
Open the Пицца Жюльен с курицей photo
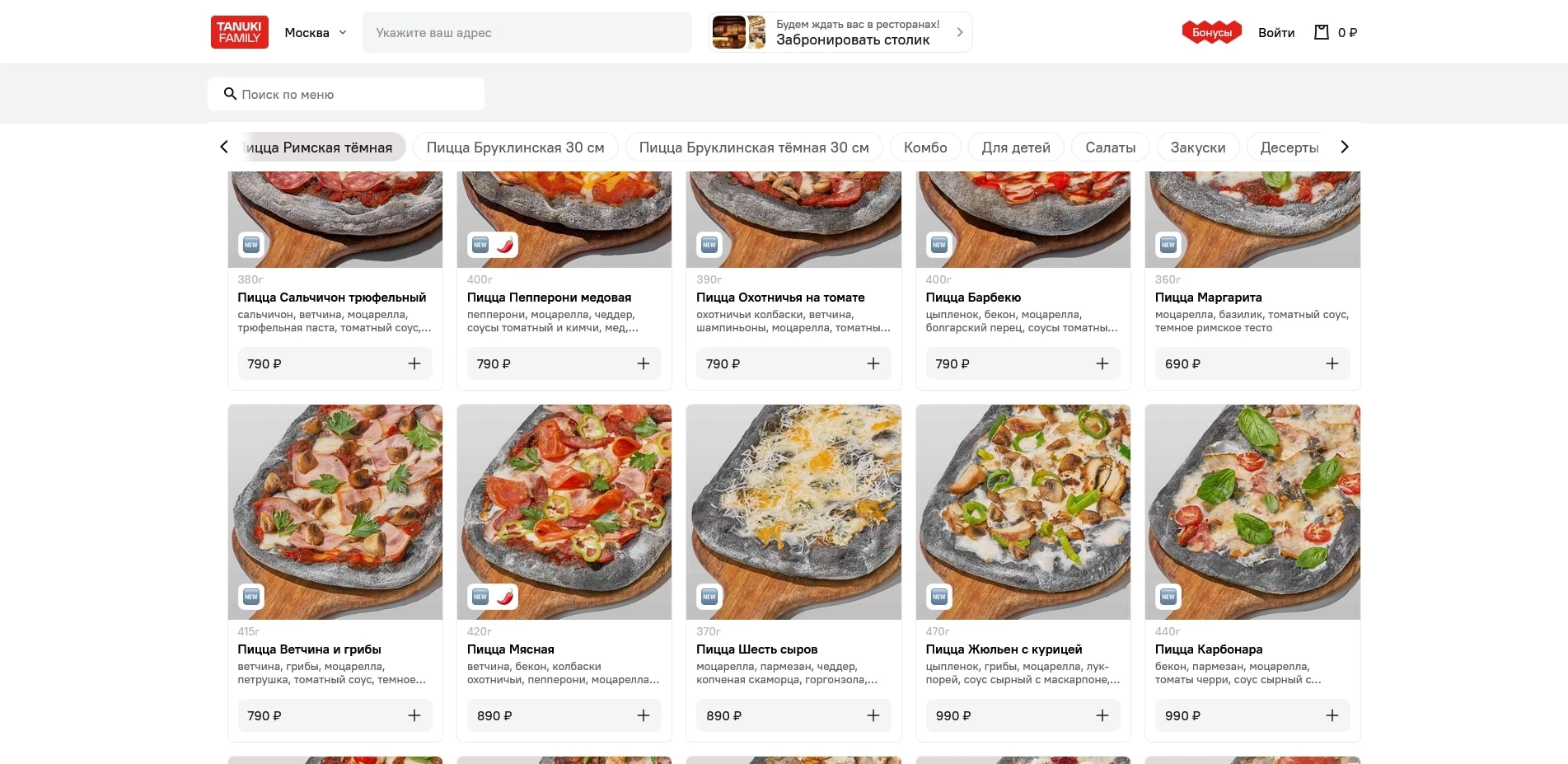click(x=1023, y=511)
